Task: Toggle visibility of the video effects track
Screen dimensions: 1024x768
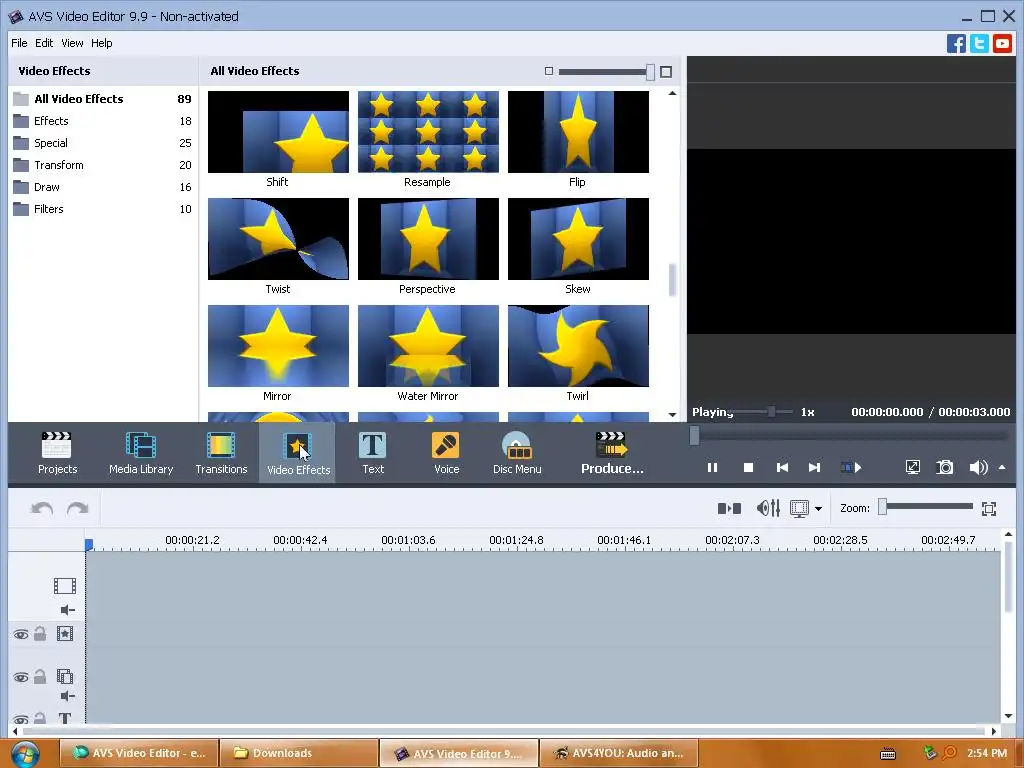Action: click(21, 634)
